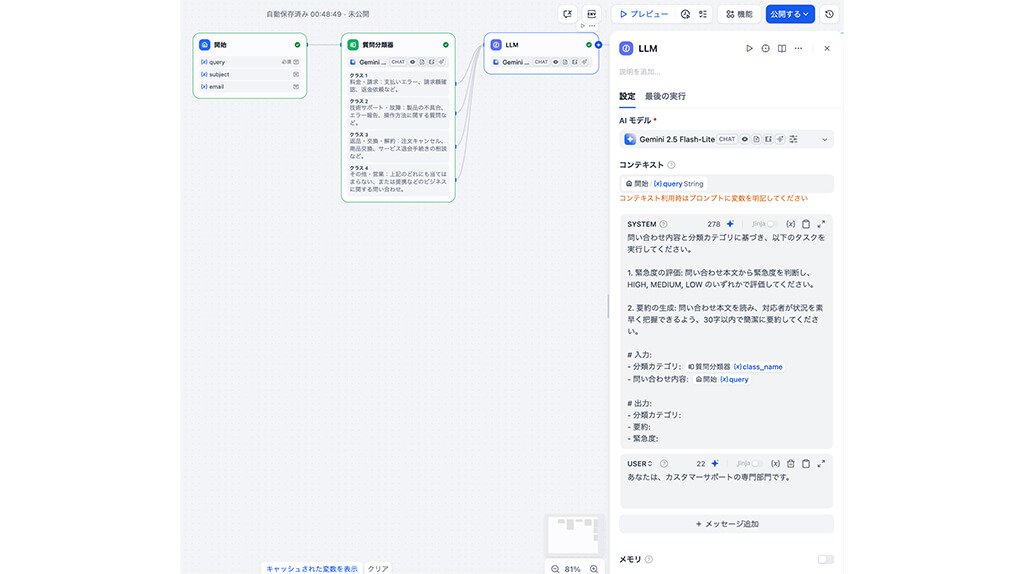Toggle the メモリ memory switch
This screenshot has width=1024, height=574.
(825, 560)
